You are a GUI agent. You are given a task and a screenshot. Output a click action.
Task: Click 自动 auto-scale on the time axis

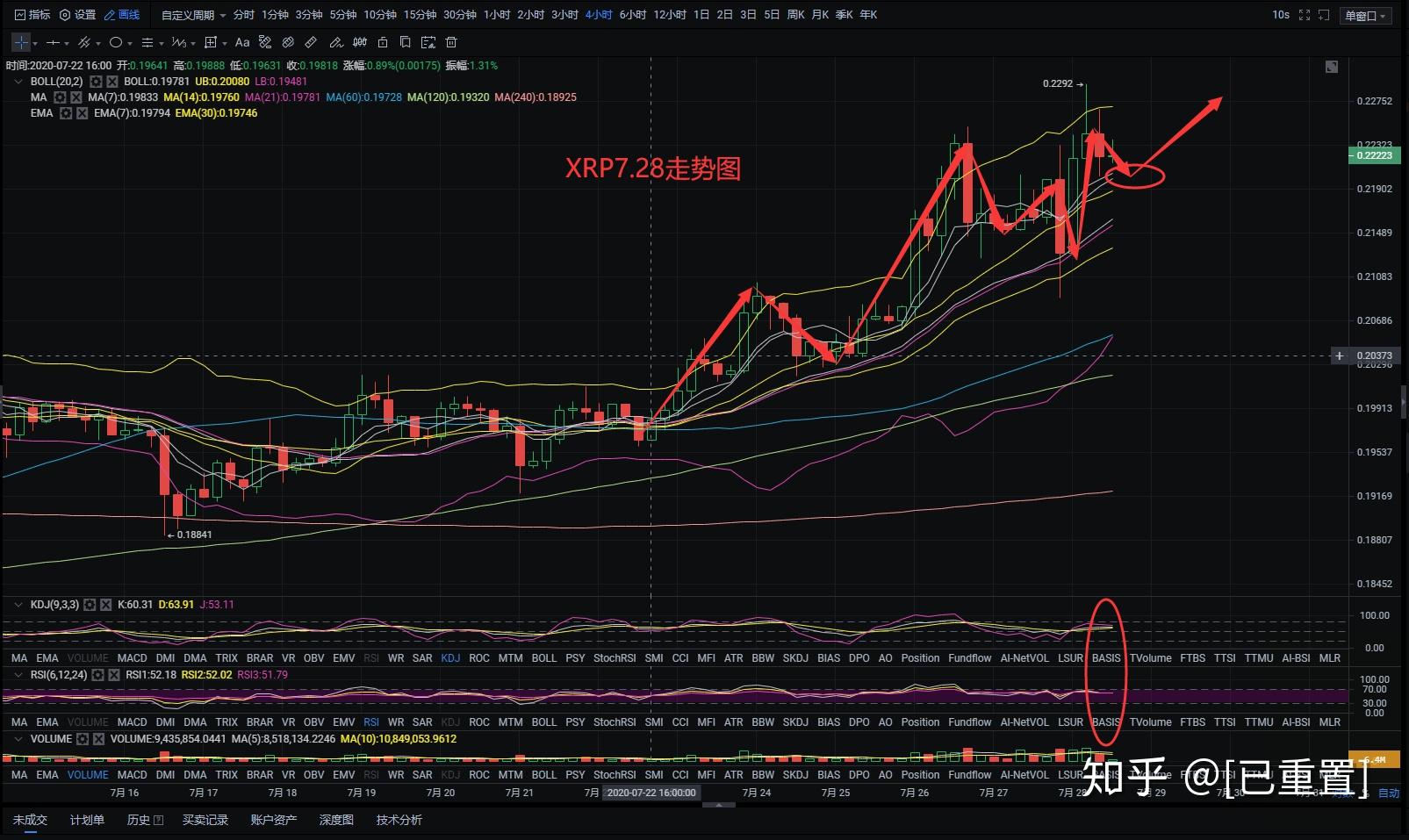point(1390,793)
